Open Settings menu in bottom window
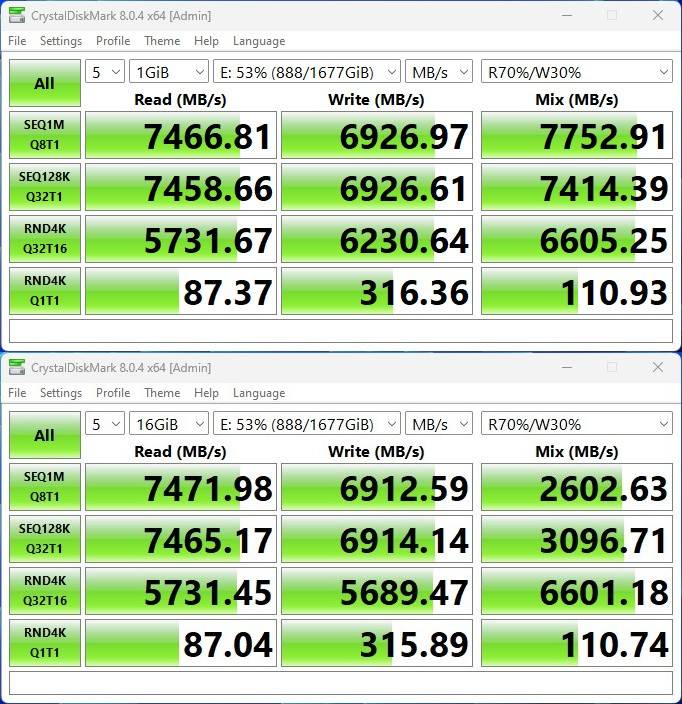682x704 pixels. coord(61,393)
